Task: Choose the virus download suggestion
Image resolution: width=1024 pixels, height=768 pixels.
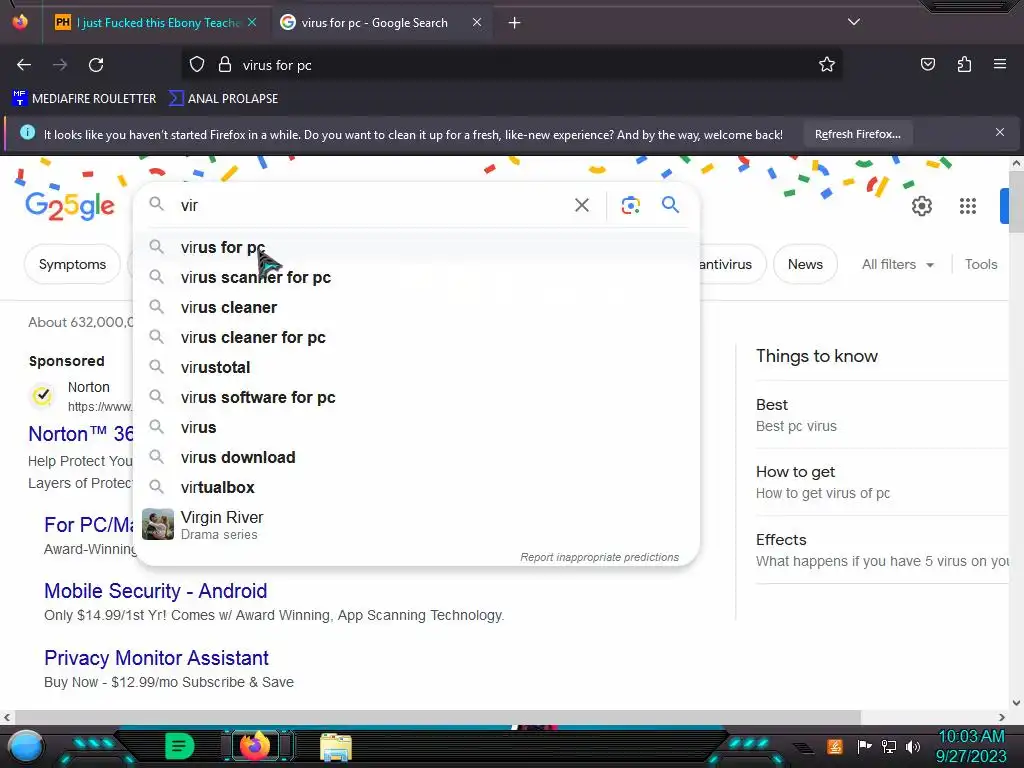Action: [417, 458]
